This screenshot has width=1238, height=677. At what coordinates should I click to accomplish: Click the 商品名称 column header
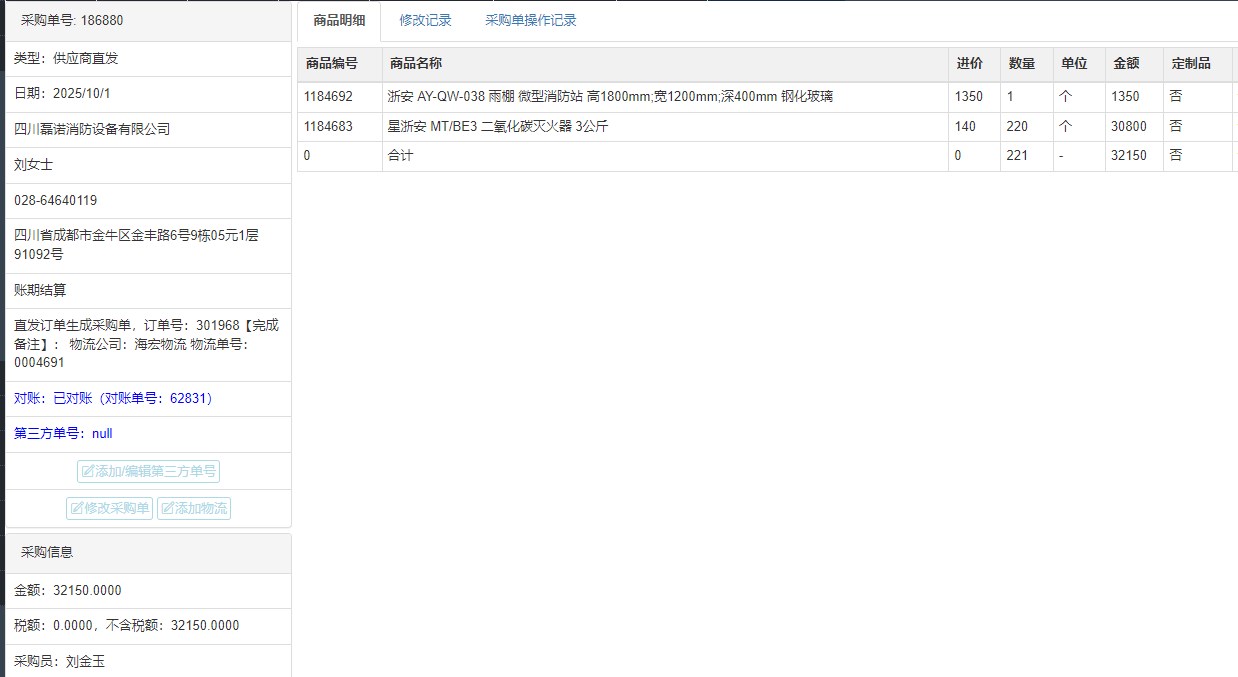[416, 63]
